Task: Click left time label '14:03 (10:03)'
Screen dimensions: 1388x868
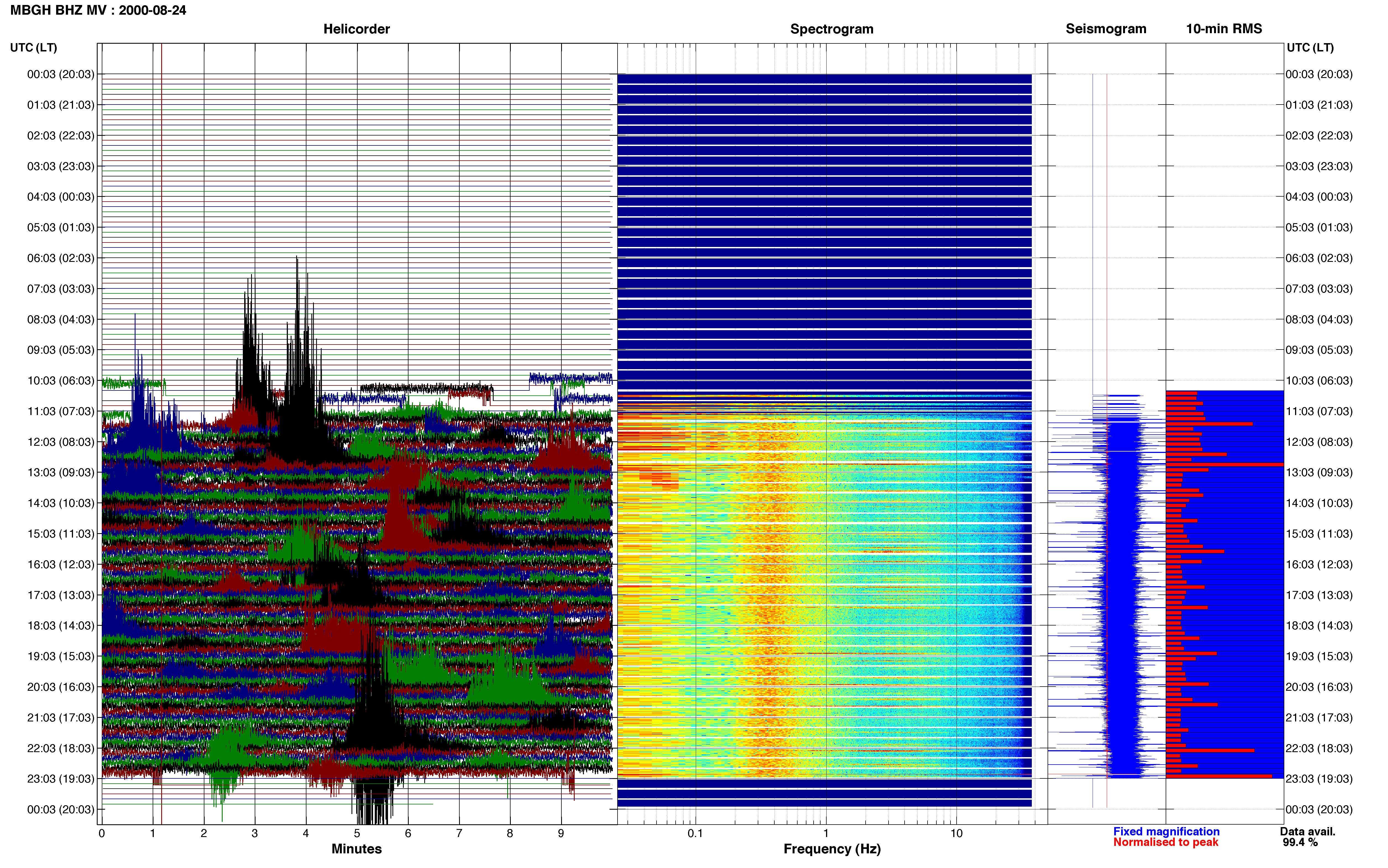Action: coord(61,503)
